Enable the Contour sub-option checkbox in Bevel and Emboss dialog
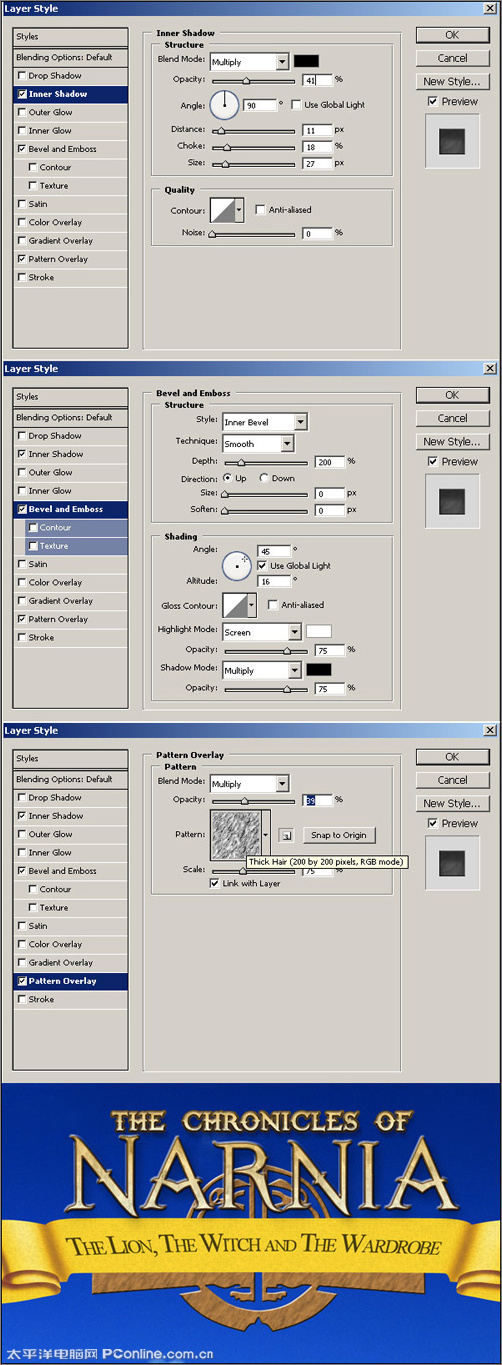502x1365 pixels. [34, 527]
